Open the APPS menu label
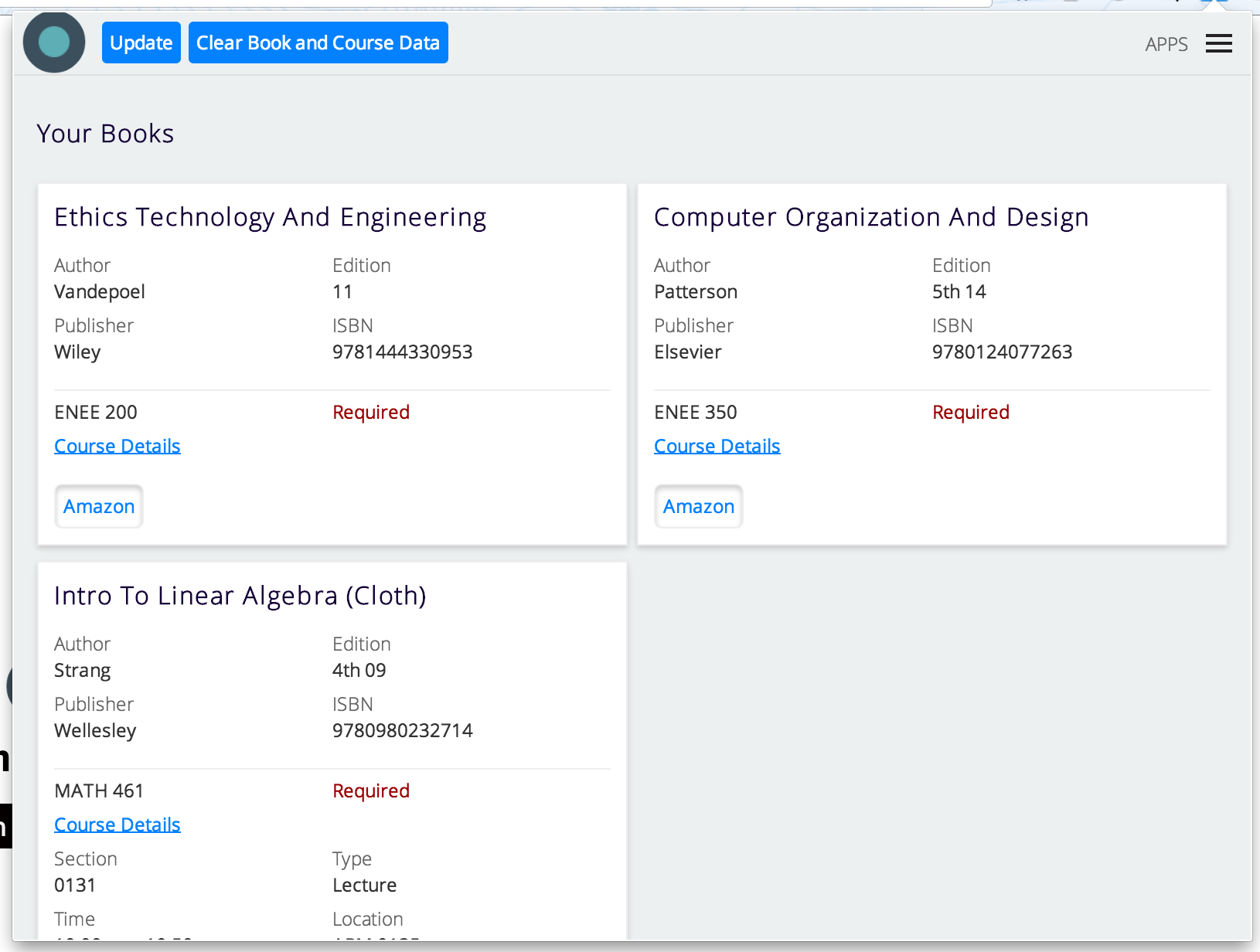The image size is (1260, 952). [x=1166, y=44]
